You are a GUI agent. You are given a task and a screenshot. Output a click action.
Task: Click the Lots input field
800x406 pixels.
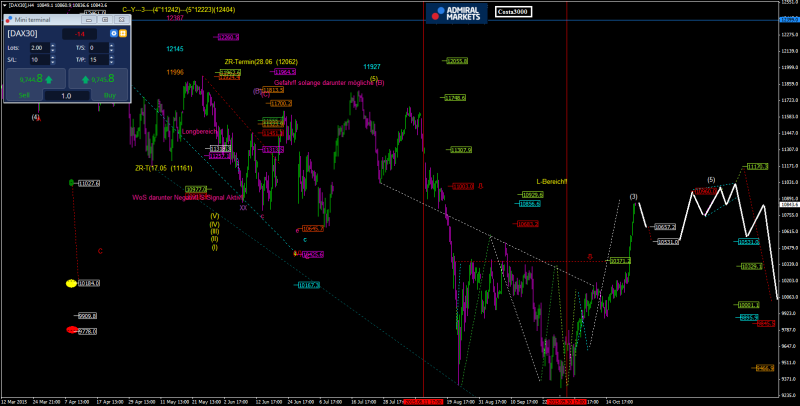(x=38, y=47)
